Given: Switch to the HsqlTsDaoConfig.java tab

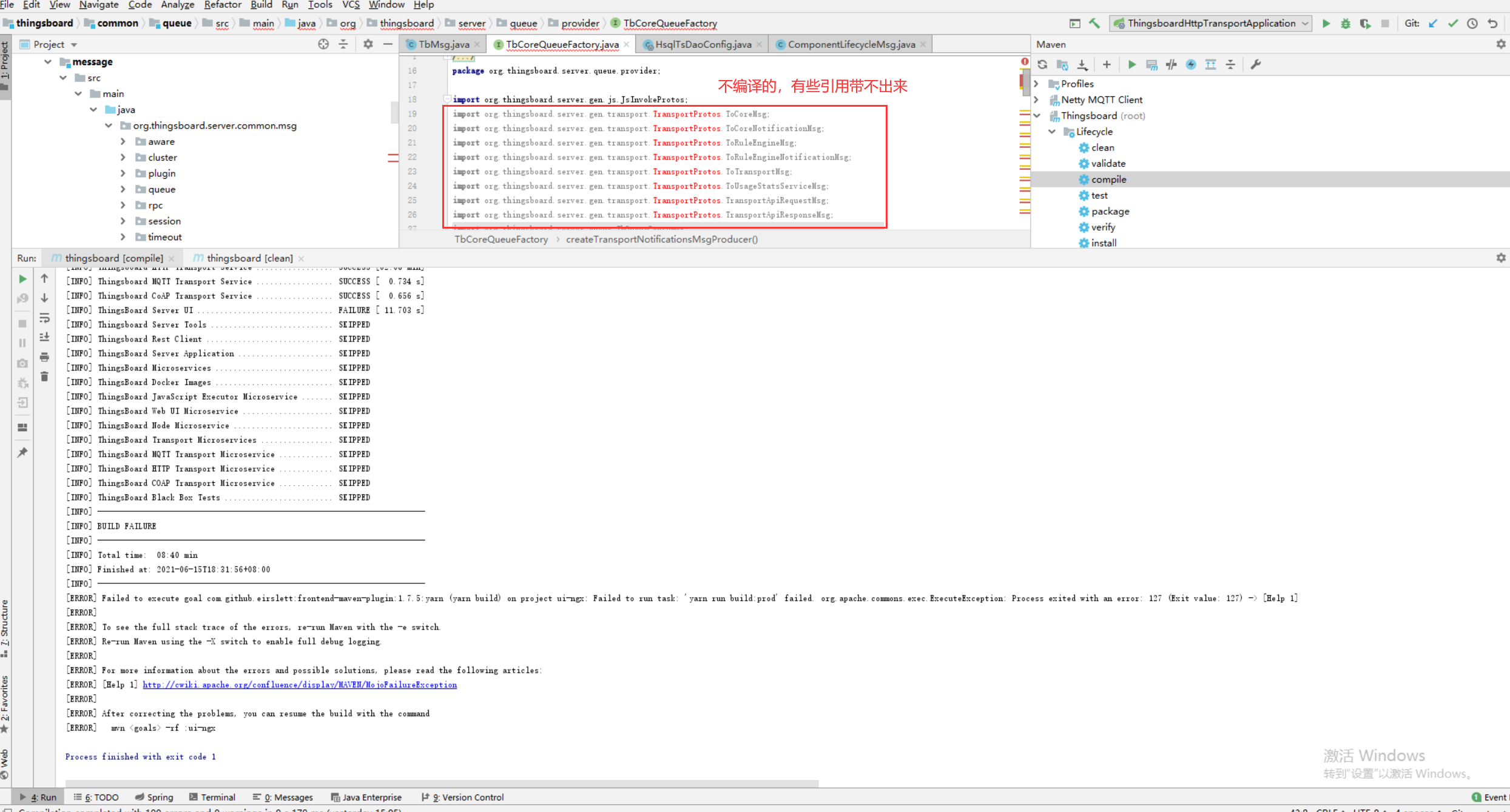Looking at the screenshot, I should (x=703, y=44).
